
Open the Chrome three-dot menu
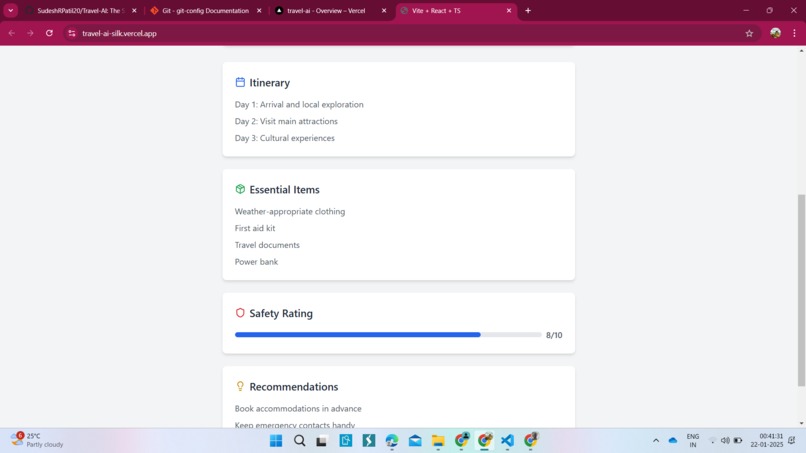pyautogui.click(x=794, y=33)
